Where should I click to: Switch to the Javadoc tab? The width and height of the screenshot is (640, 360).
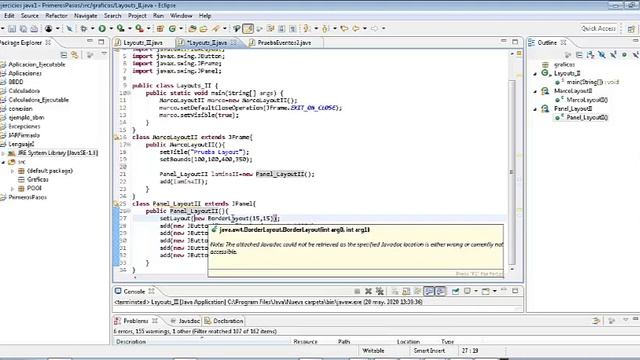(x=185, y=321)
